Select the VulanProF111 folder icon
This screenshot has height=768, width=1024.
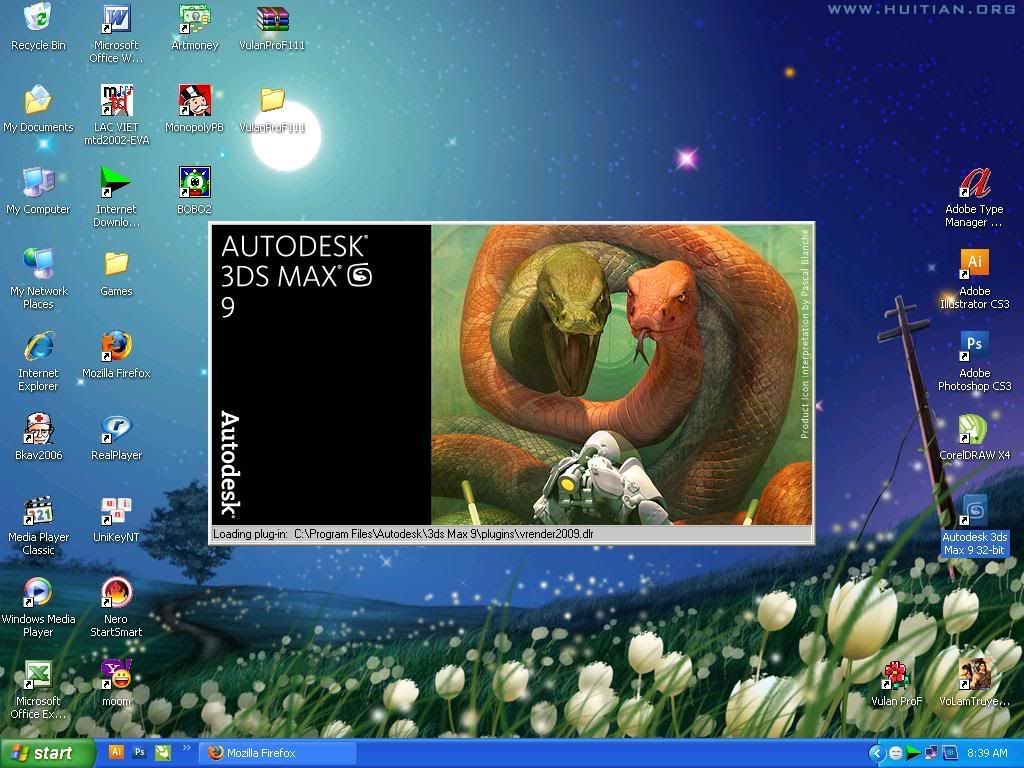272,109
